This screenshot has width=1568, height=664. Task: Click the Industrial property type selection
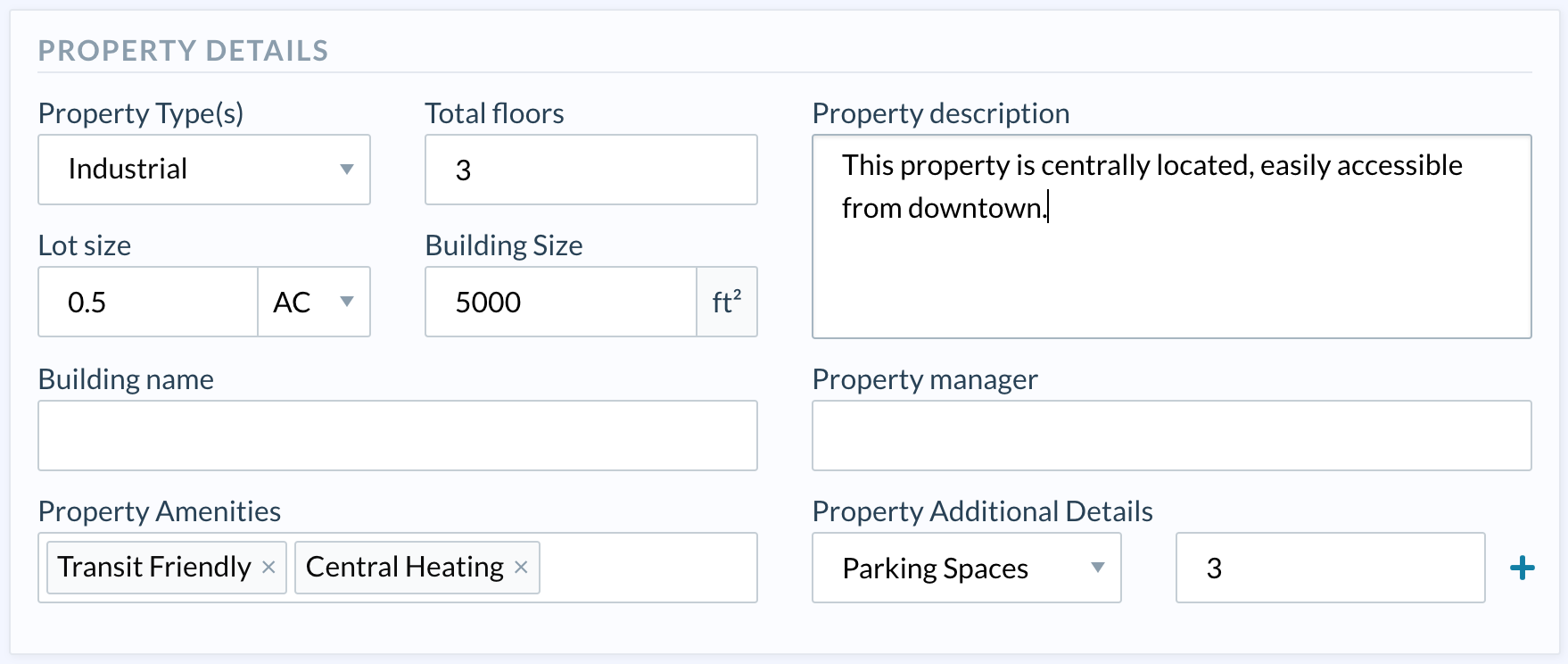tap(128, 170)
